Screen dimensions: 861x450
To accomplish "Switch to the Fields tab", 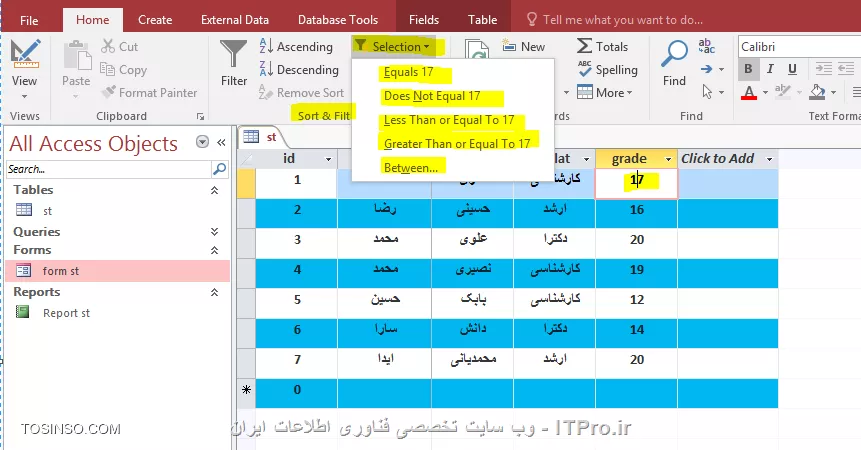I will [424, 20].
